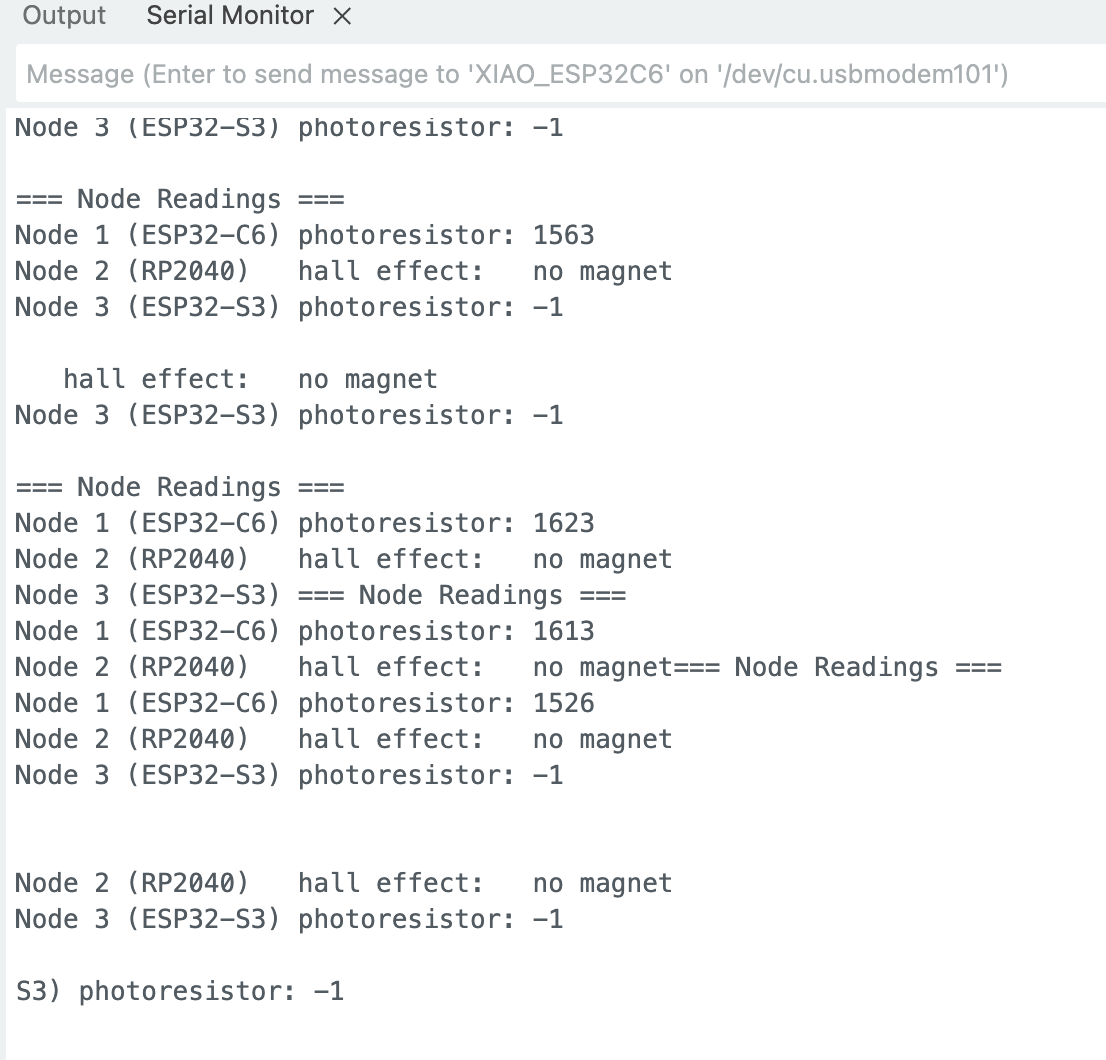Switch to the Output tab
1106x1060 pixels.
(63, 16)
